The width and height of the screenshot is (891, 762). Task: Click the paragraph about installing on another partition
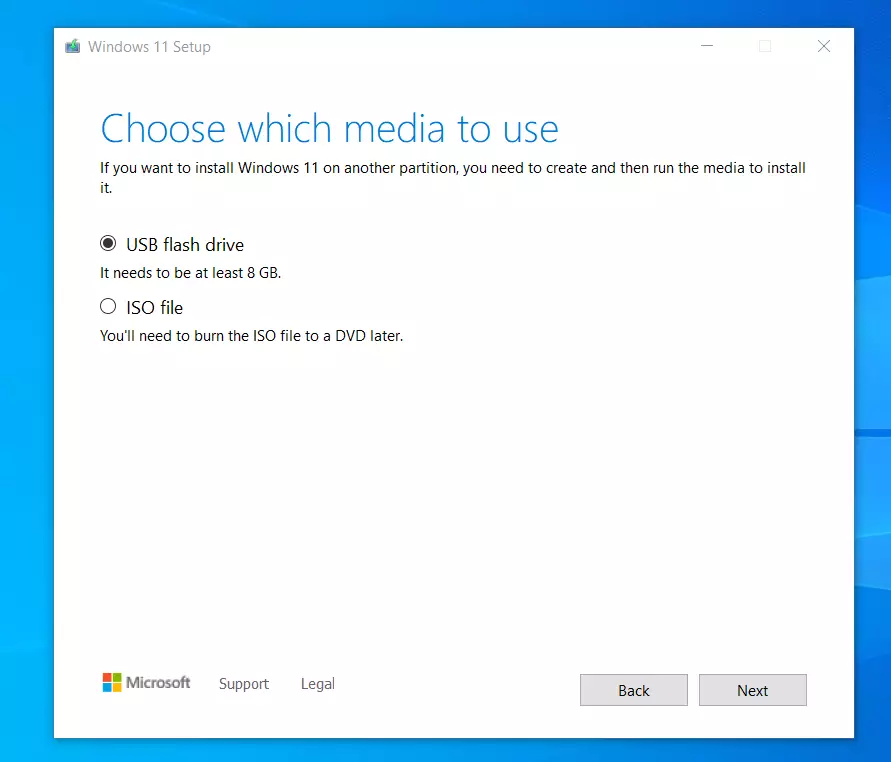click(x=453, y=177)
